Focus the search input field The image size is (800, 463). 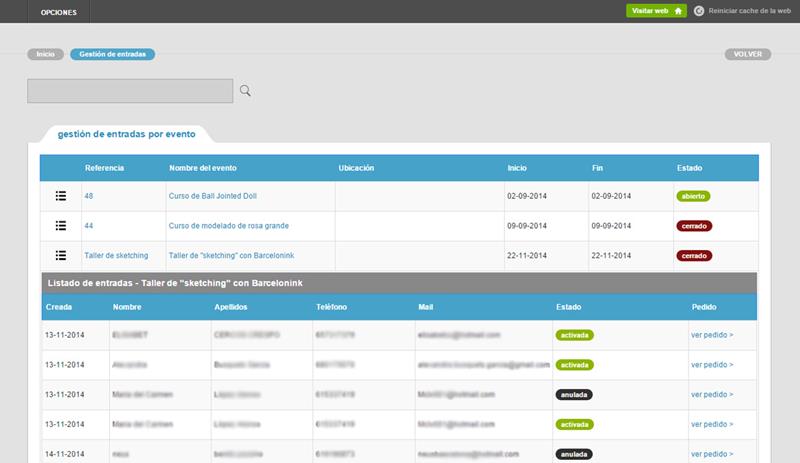(130, 91)
